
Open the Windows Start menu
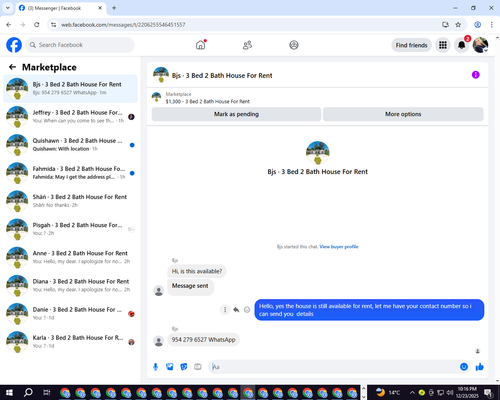[9, 392]
